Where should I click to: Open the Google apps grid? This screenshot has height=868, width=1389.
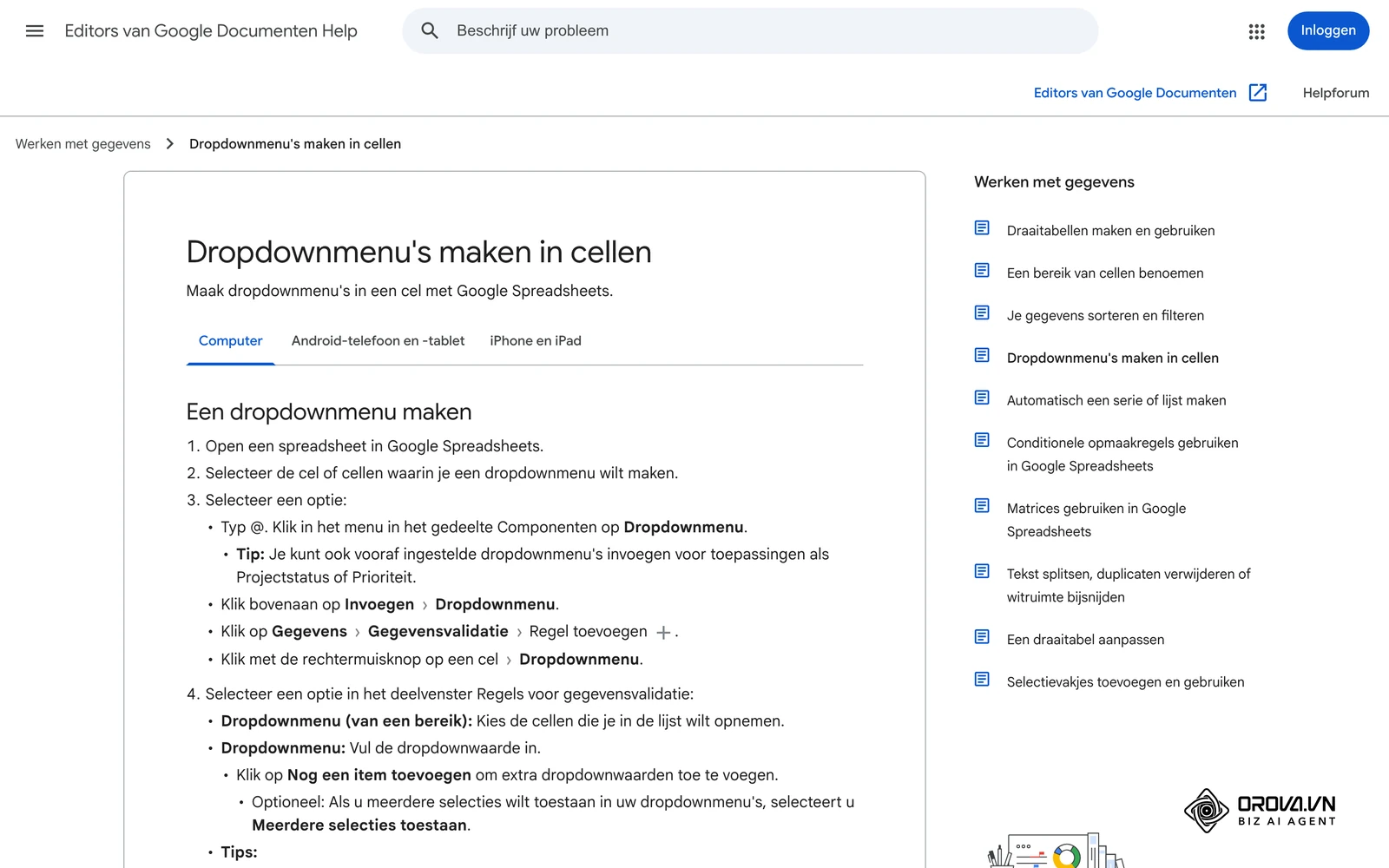[1256, 31]
